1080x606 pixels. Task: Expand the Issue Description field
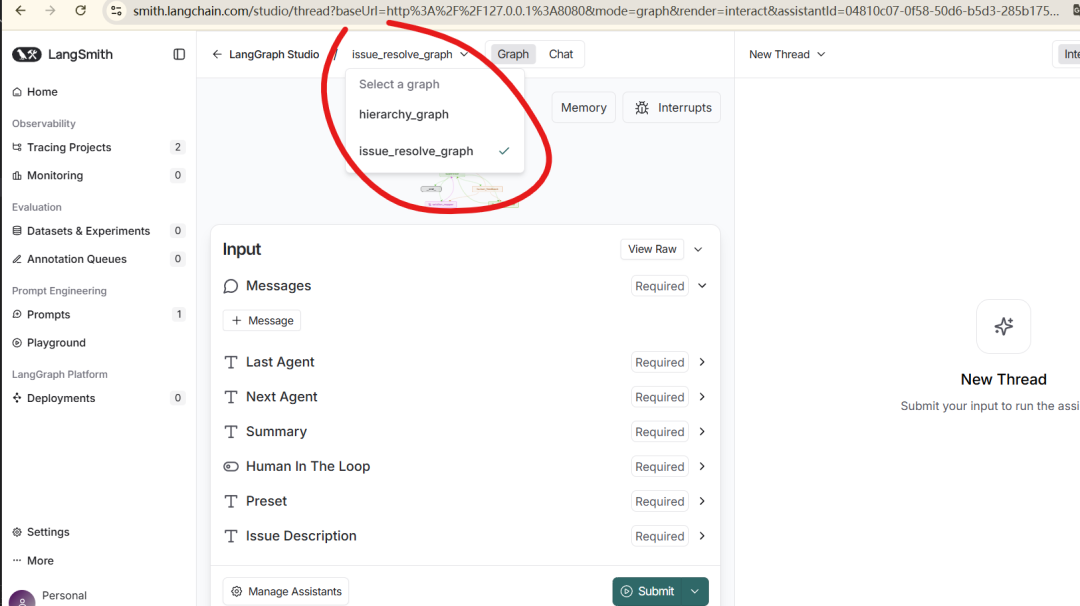pyautogui.click(x=702, y=536)
